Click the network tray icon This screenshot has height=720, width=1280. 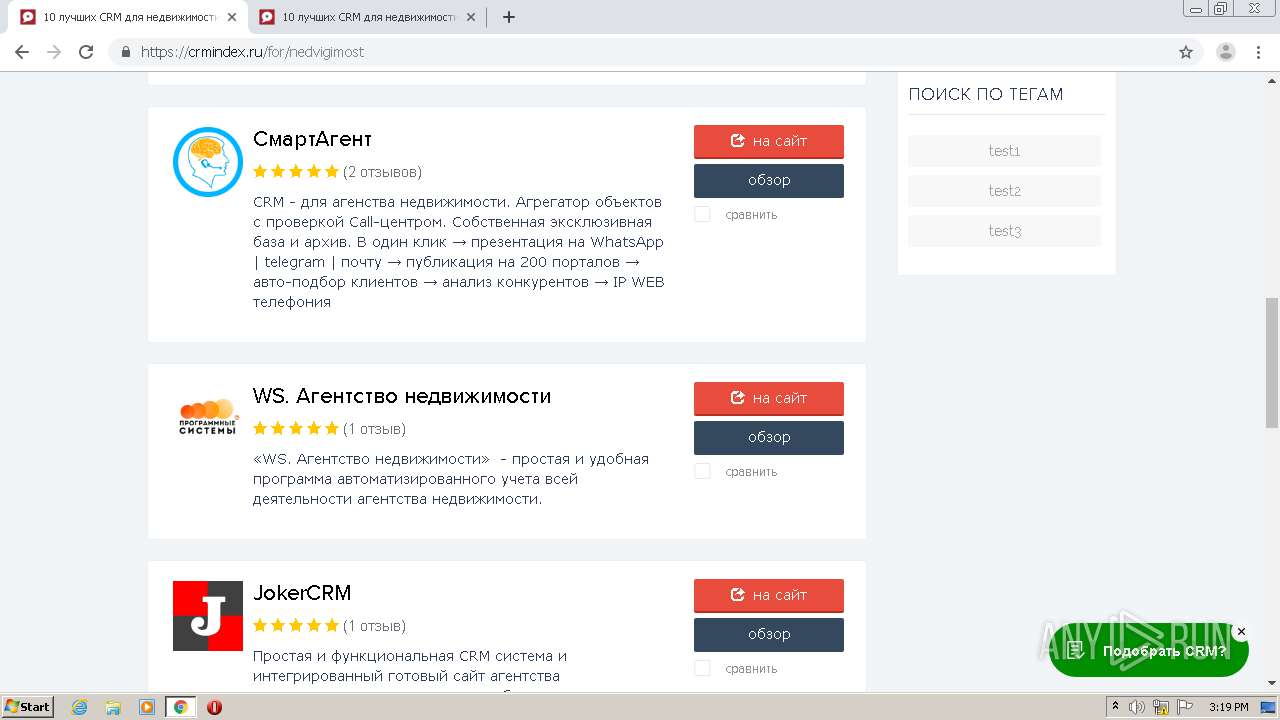[1161, 707]
